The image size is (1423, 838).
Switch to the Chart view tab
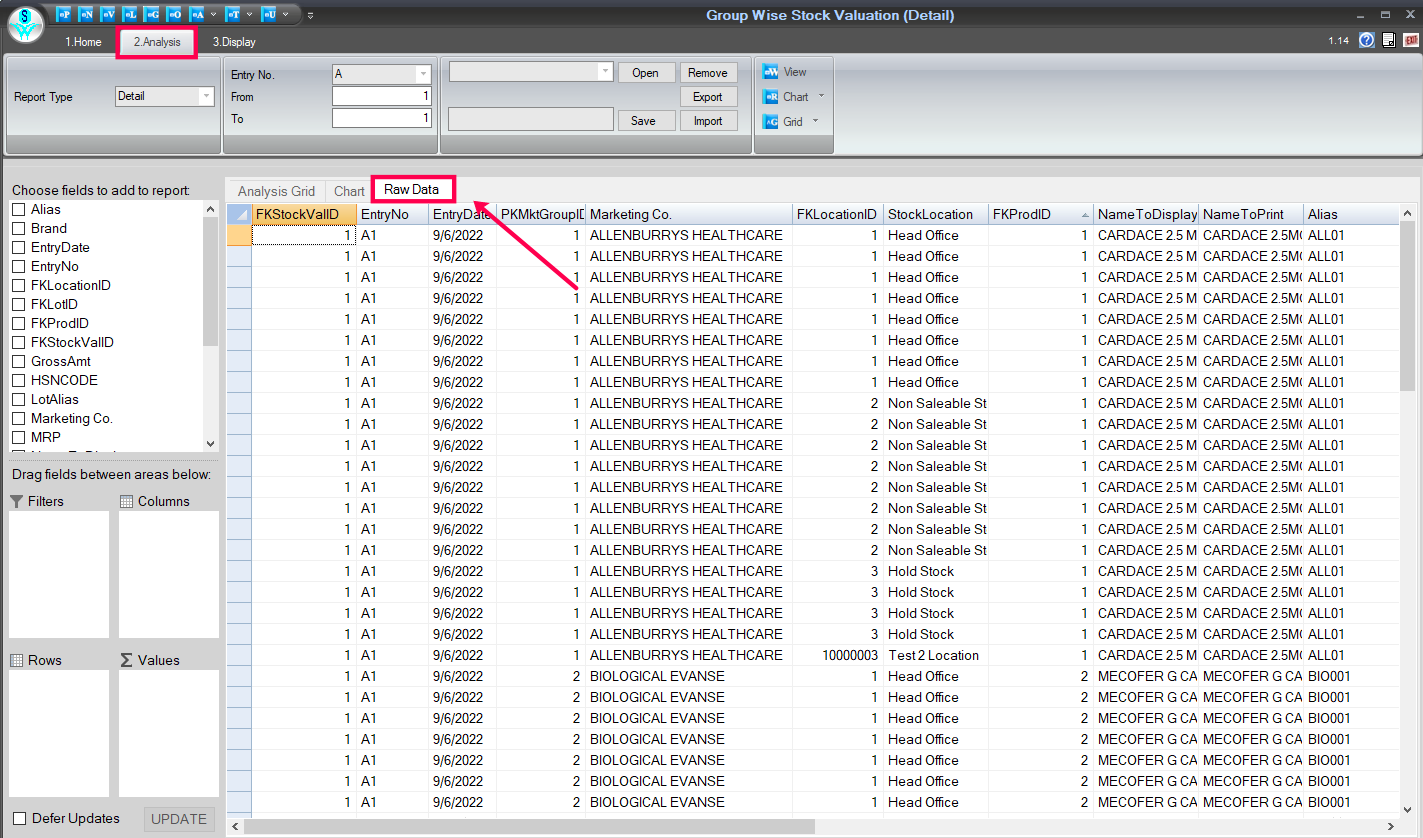click(349, 191)
